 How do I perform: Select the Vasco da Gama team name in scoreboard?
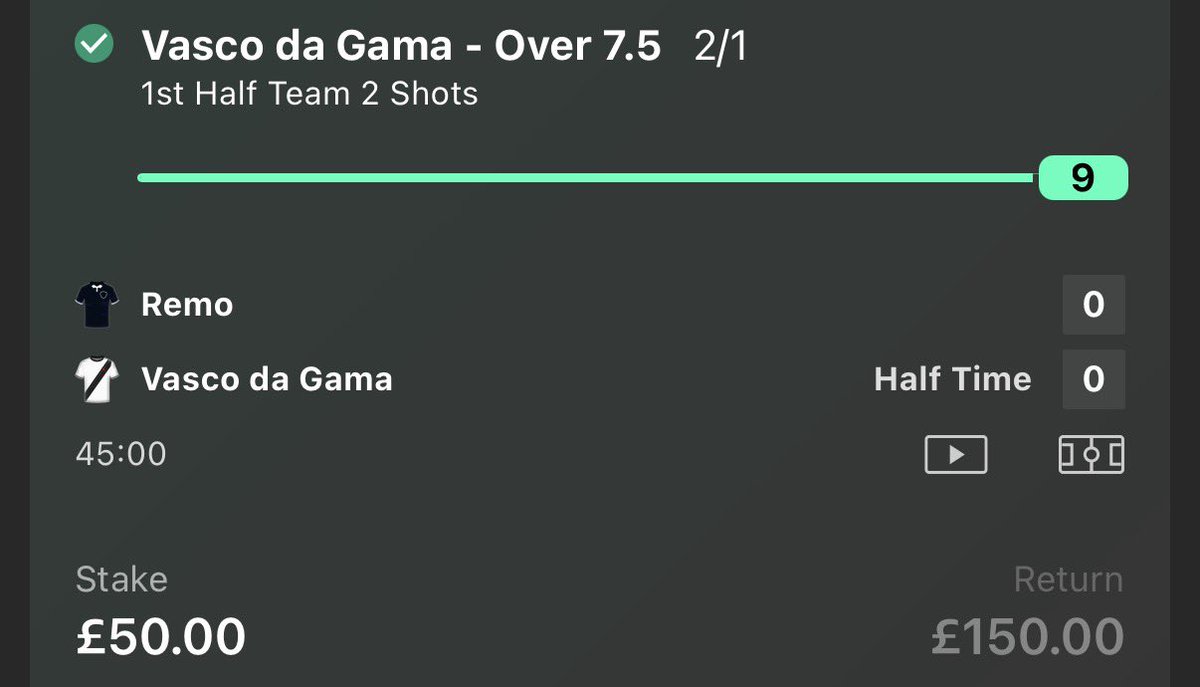pyautogui.click(x=267, y=379)
